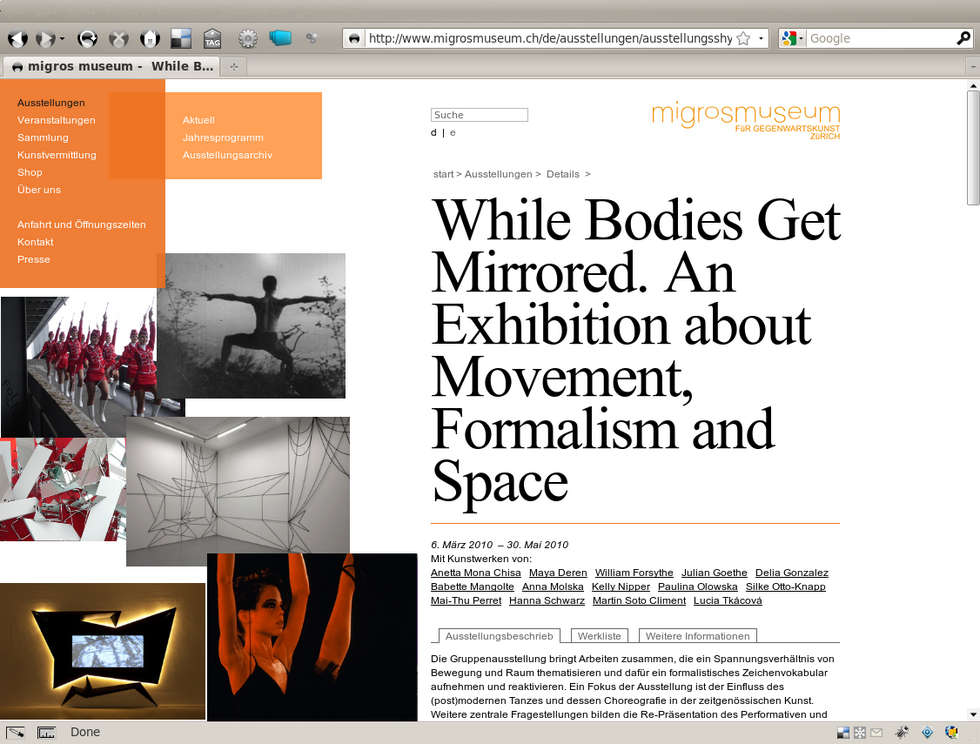
Task: Click the mail envelope status bar icon
Action: 876,732
